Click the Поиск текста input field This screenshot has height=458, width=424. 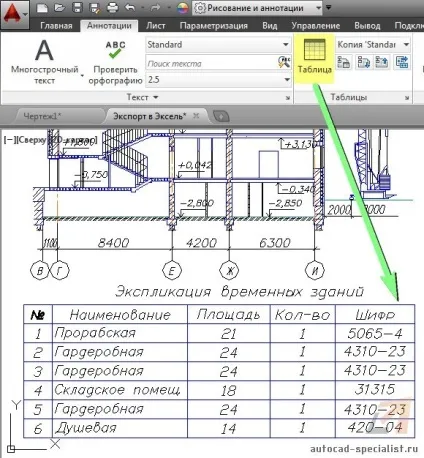coord(211,63)
